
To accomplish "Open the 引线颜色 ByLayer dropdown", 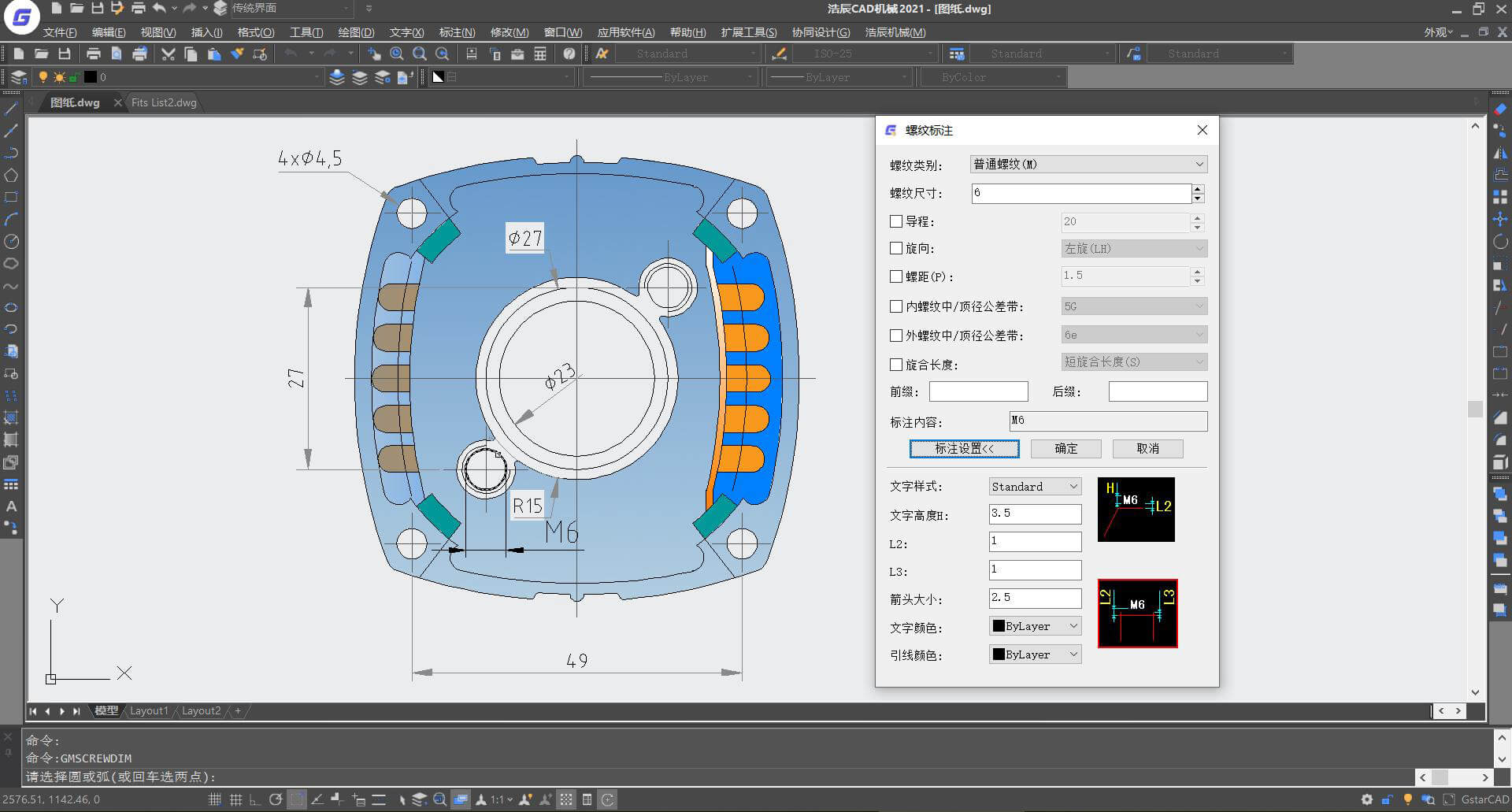I will (1035, 654).
